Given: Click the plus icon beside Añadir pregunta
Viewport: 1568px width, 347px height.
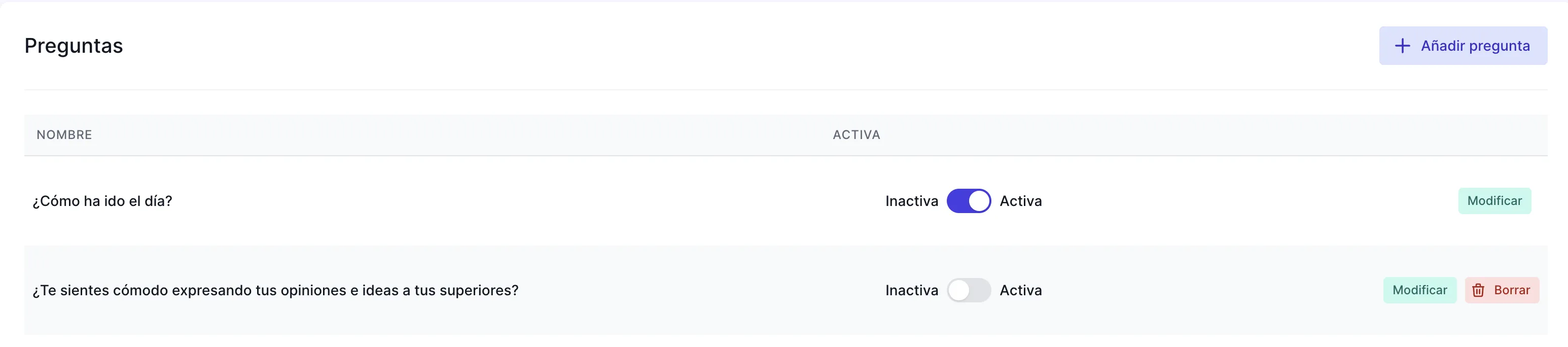Looking at the screenshot, I should click(1403, 46).
